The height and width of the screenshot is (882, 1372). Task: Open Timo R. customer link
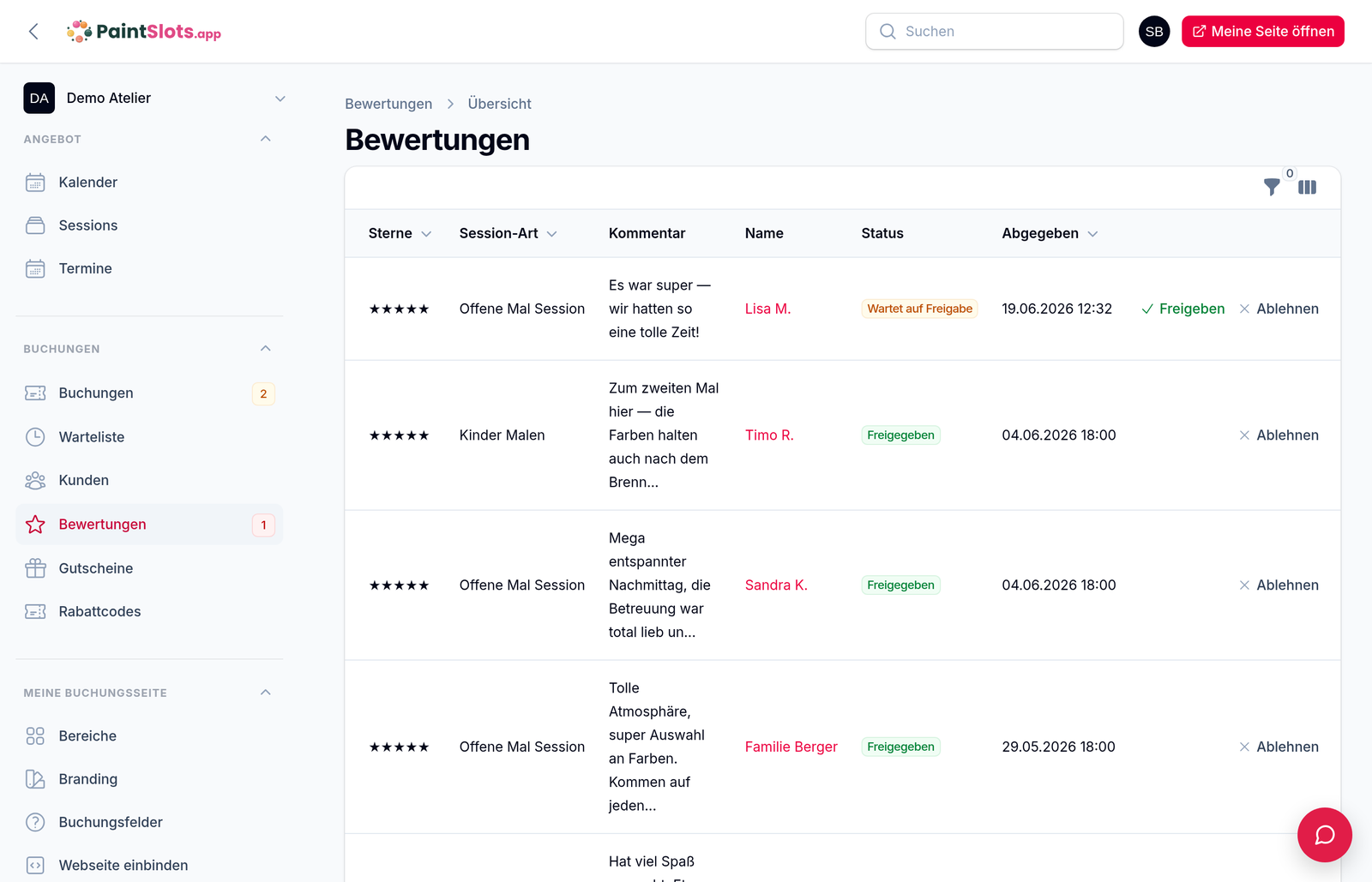pyautogui.click(x=769, y=435)
